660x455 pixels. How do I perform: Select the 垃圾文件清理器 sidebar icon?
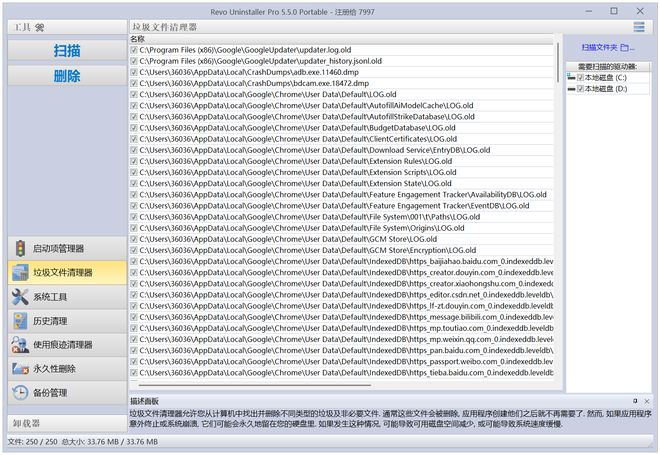pos(20,272)
